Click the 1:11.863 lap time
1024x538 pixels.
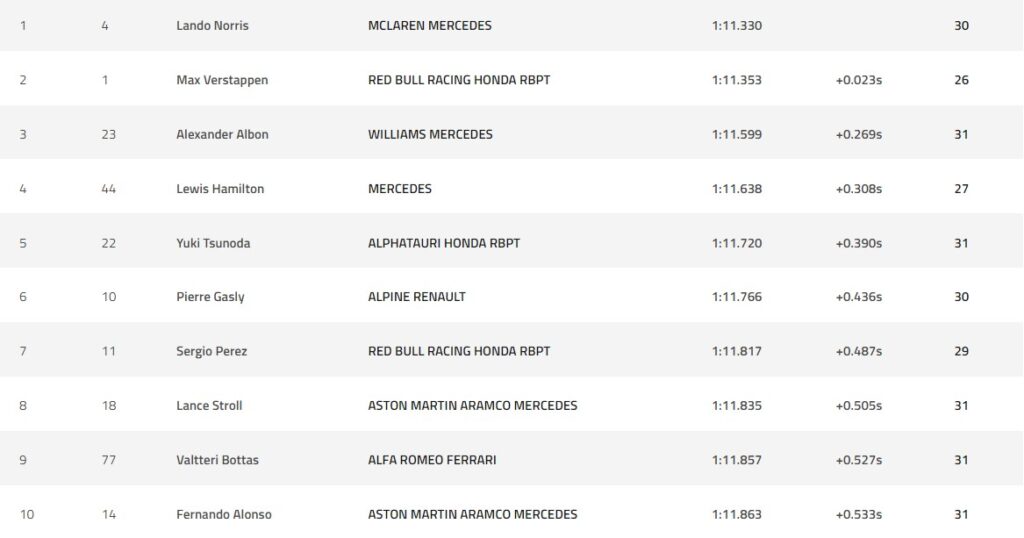[x=737, y=514]
